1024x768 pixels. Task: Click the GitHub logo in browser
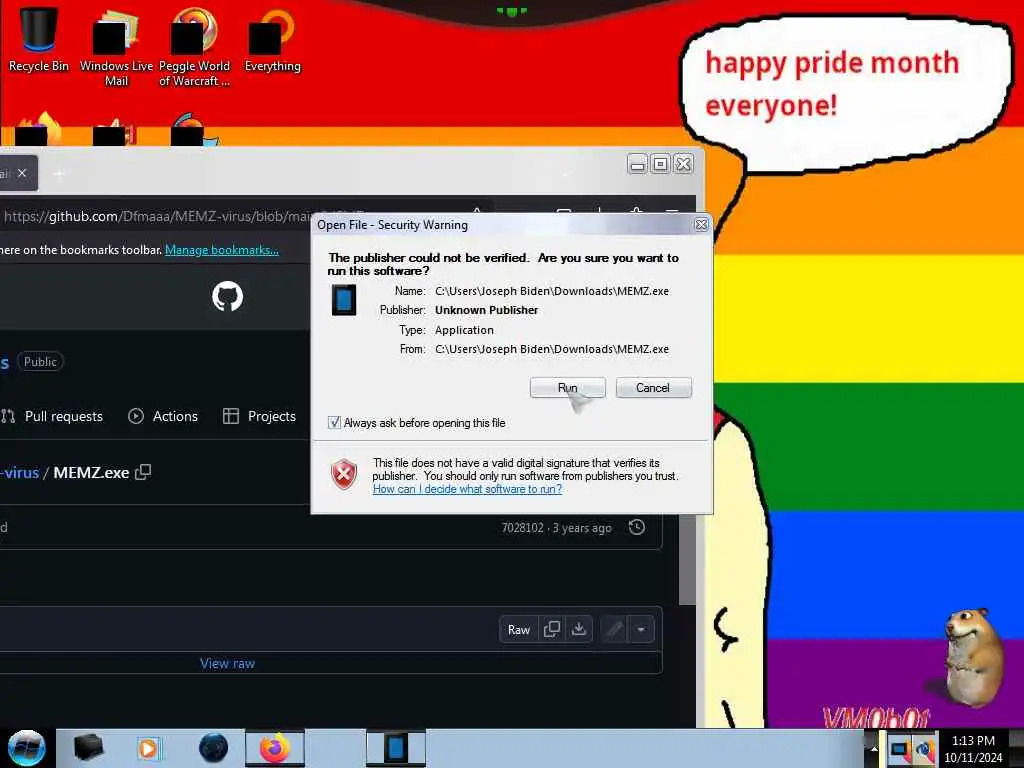click(227, 296)
